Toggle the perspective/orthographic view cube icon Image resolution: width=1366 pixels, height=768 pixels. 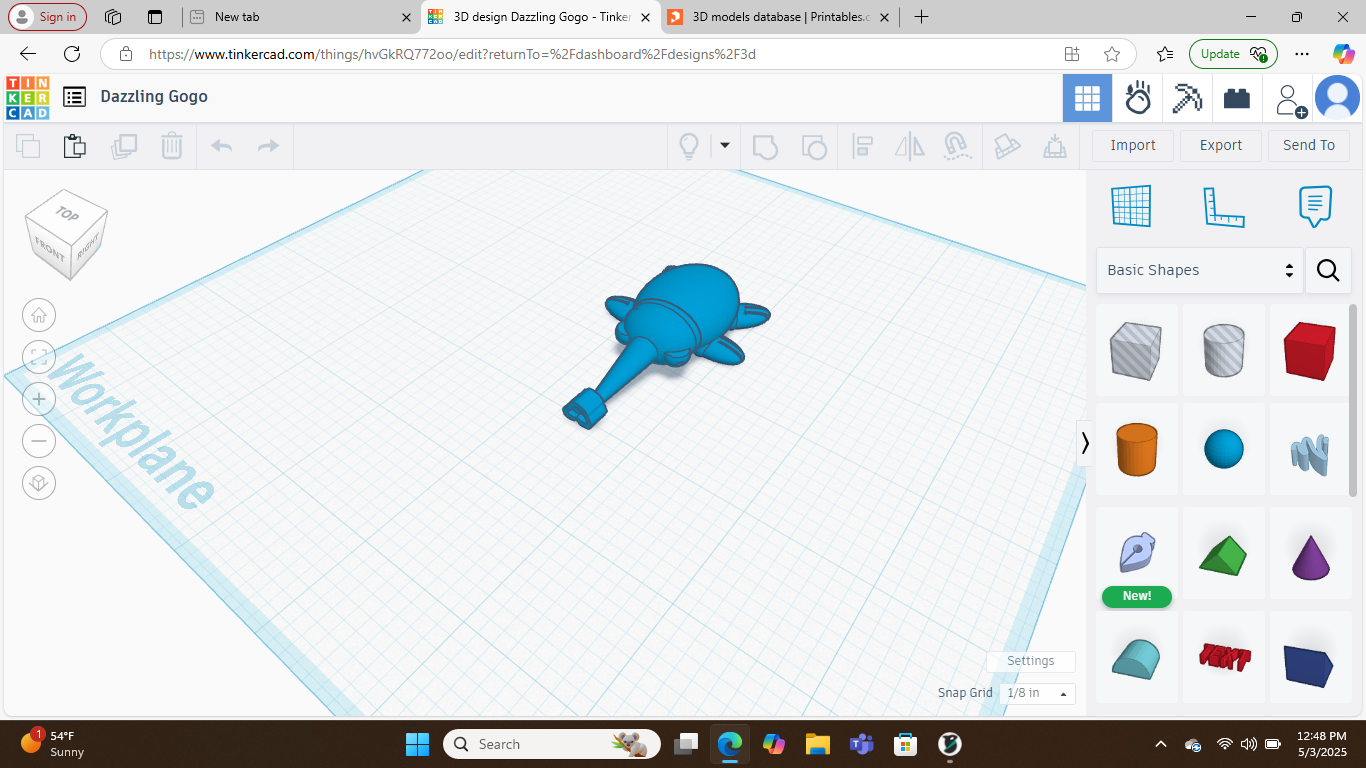tap(39, 483)
